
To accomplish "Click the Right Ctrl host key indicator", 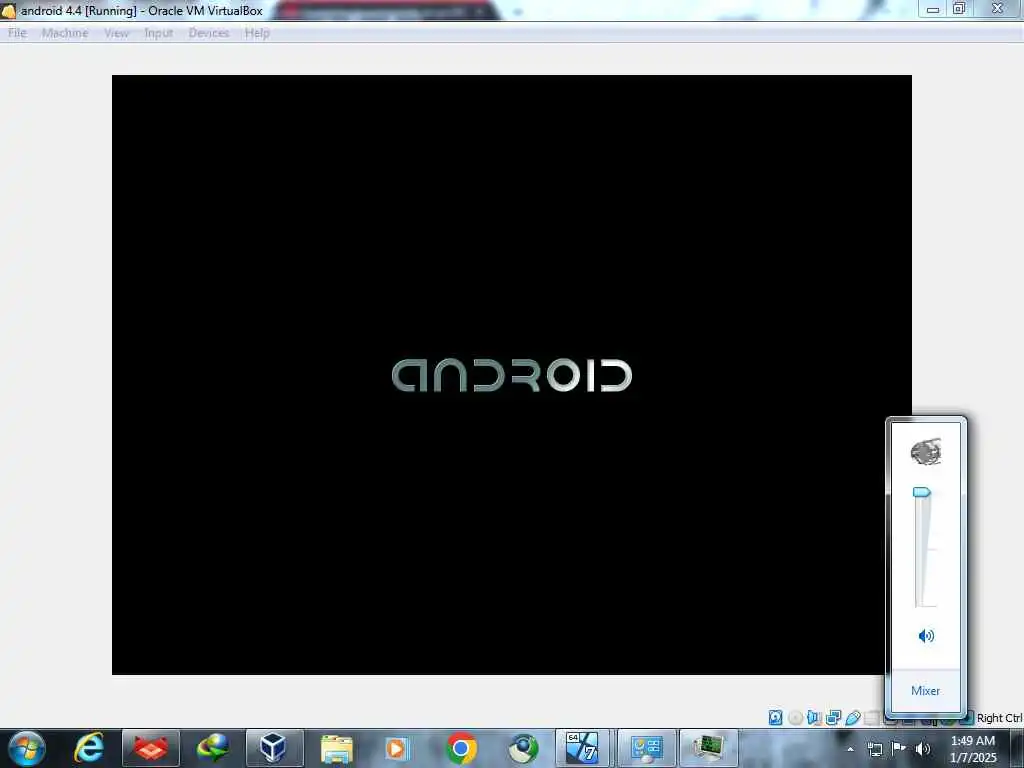I will (x=999, y=718).
